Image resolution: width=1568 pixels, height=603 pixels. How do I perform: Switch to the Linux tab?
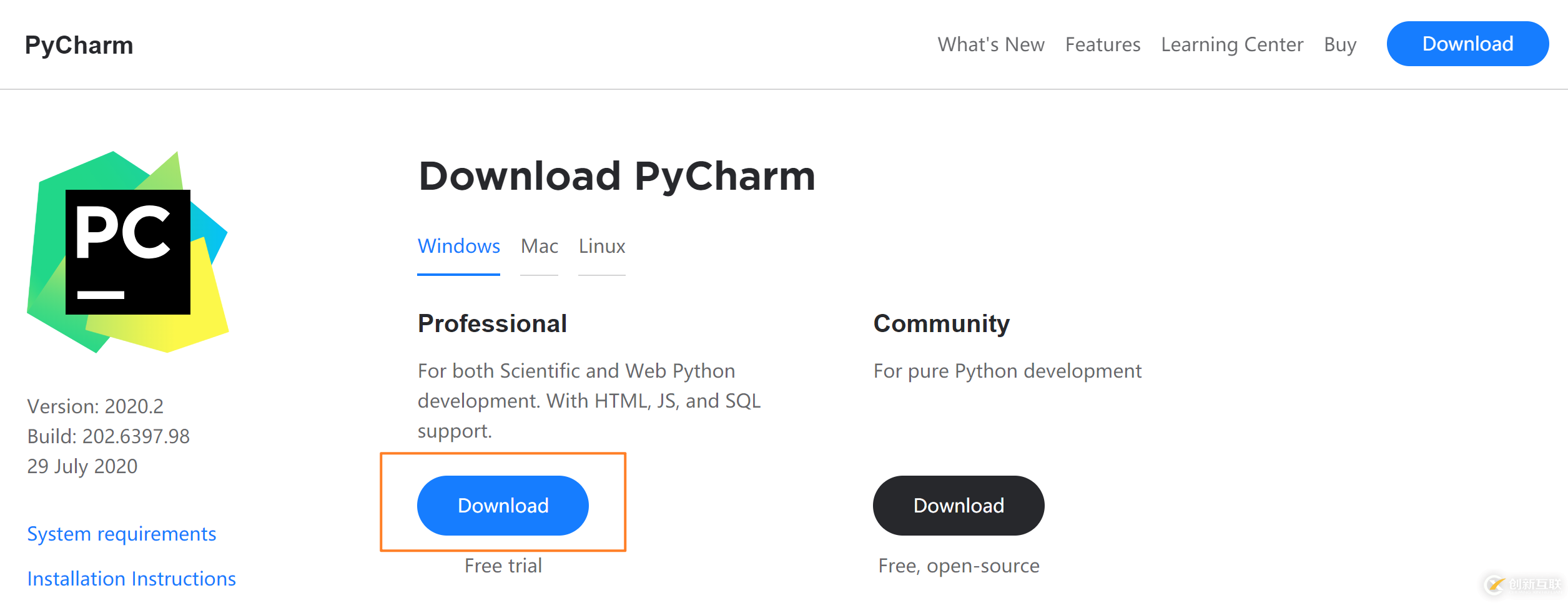tap(601, 246)
